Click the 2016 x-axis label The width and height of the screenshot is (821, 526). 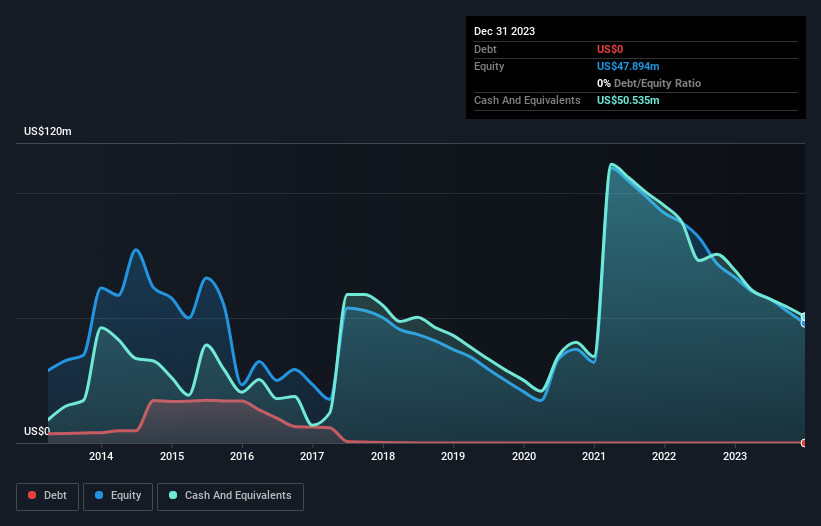(242, 456)
